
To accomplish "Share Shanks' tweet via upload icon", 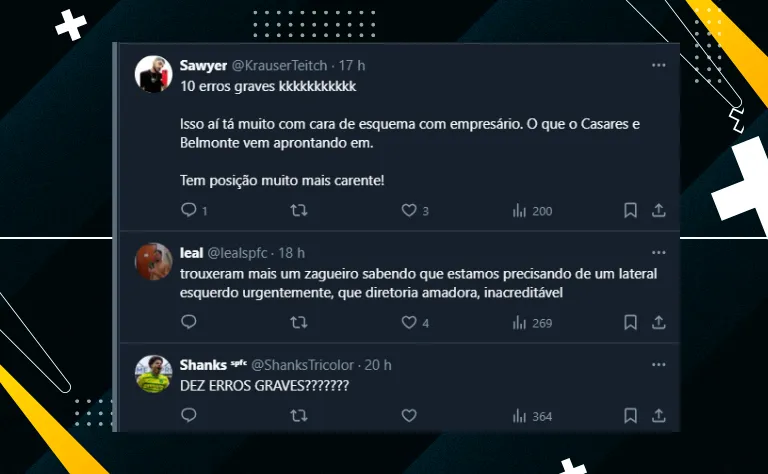I will [x=659, y=416].
